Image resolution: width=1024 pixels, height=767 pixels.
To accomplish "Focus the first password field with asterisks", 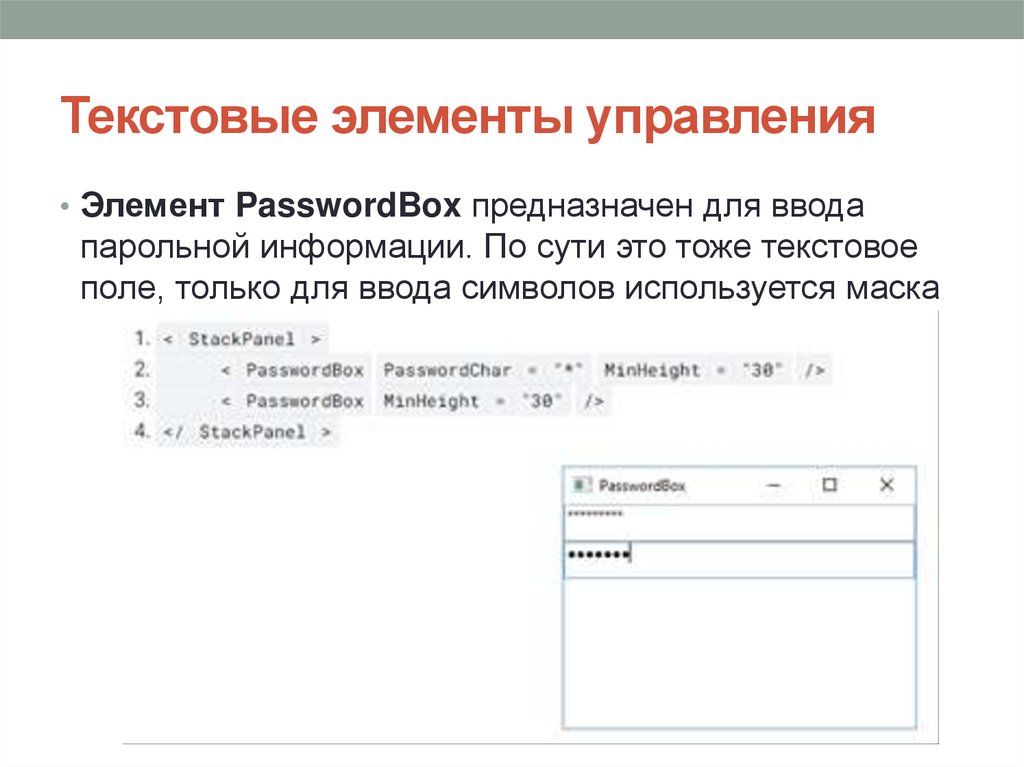I will coord(739,522).
